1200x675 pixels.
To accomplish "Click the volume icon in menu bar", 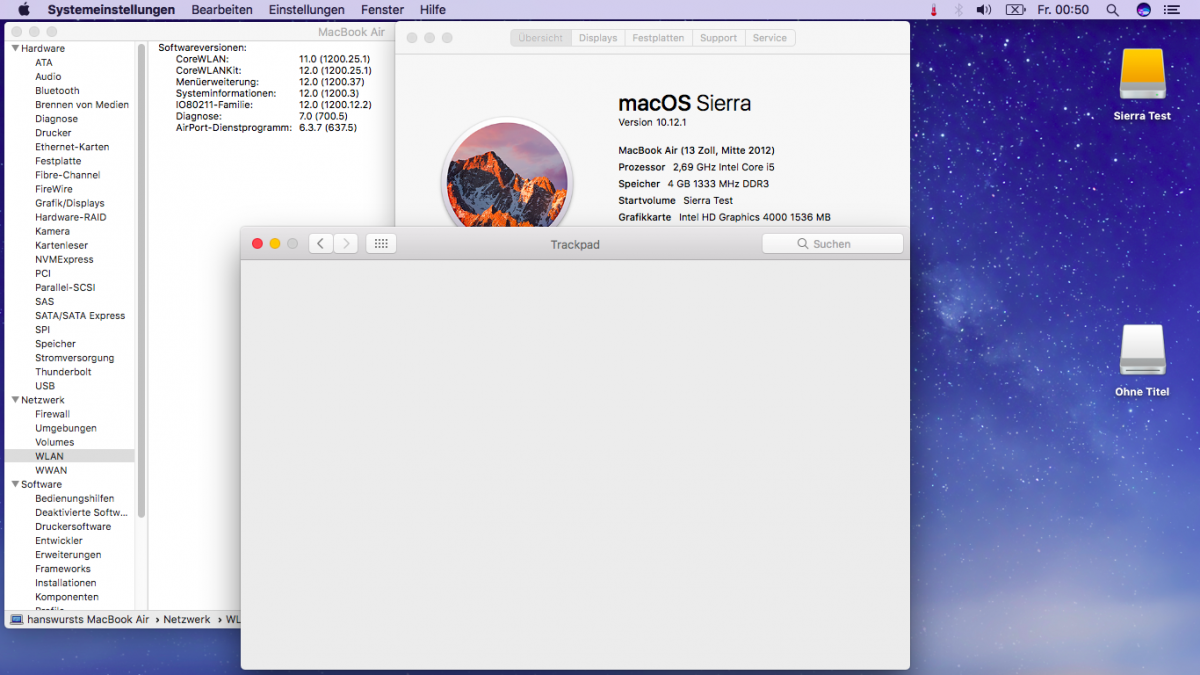I will pyautogui.click(x=983, y=10).
